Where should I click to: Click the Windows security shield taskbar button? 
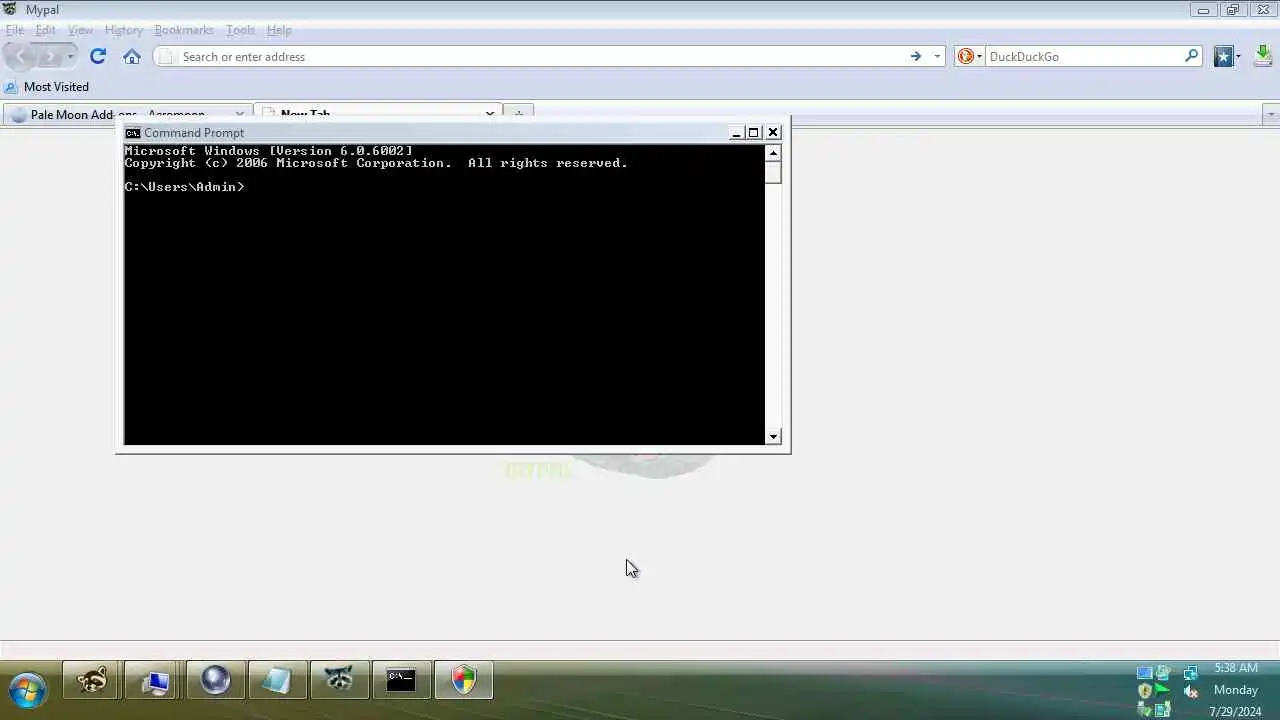pos(464,680)
